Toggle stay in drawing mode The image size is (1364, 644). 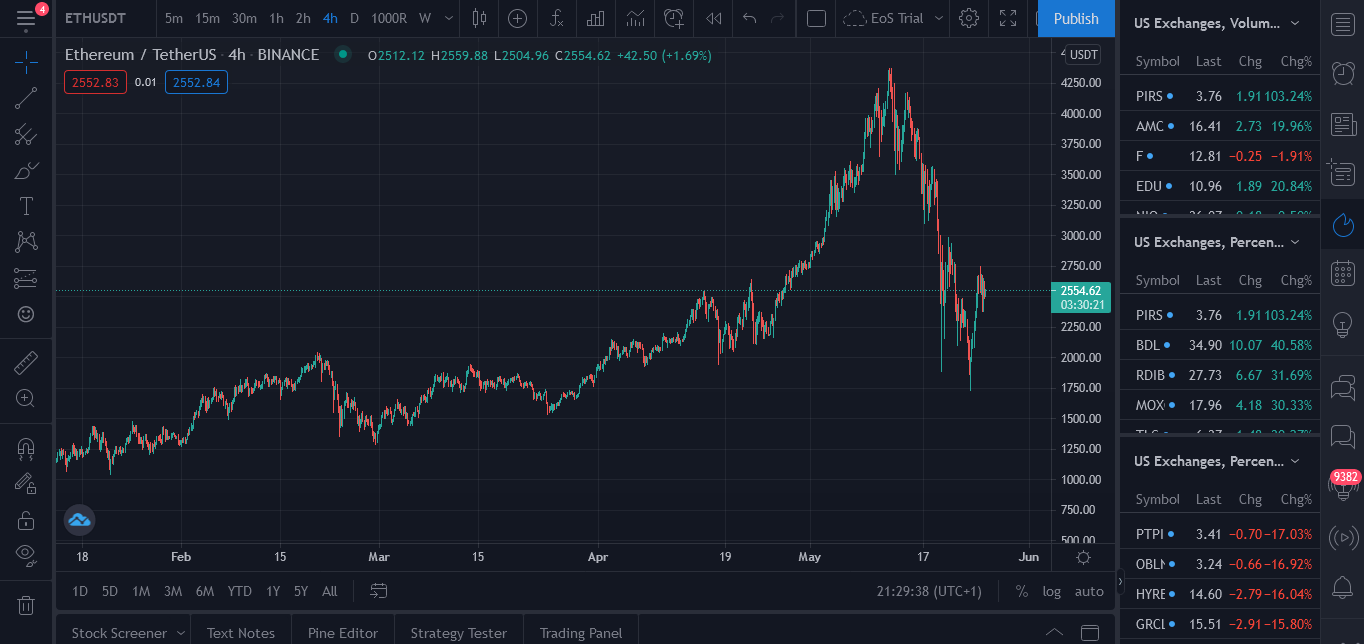tap(26, 483)
